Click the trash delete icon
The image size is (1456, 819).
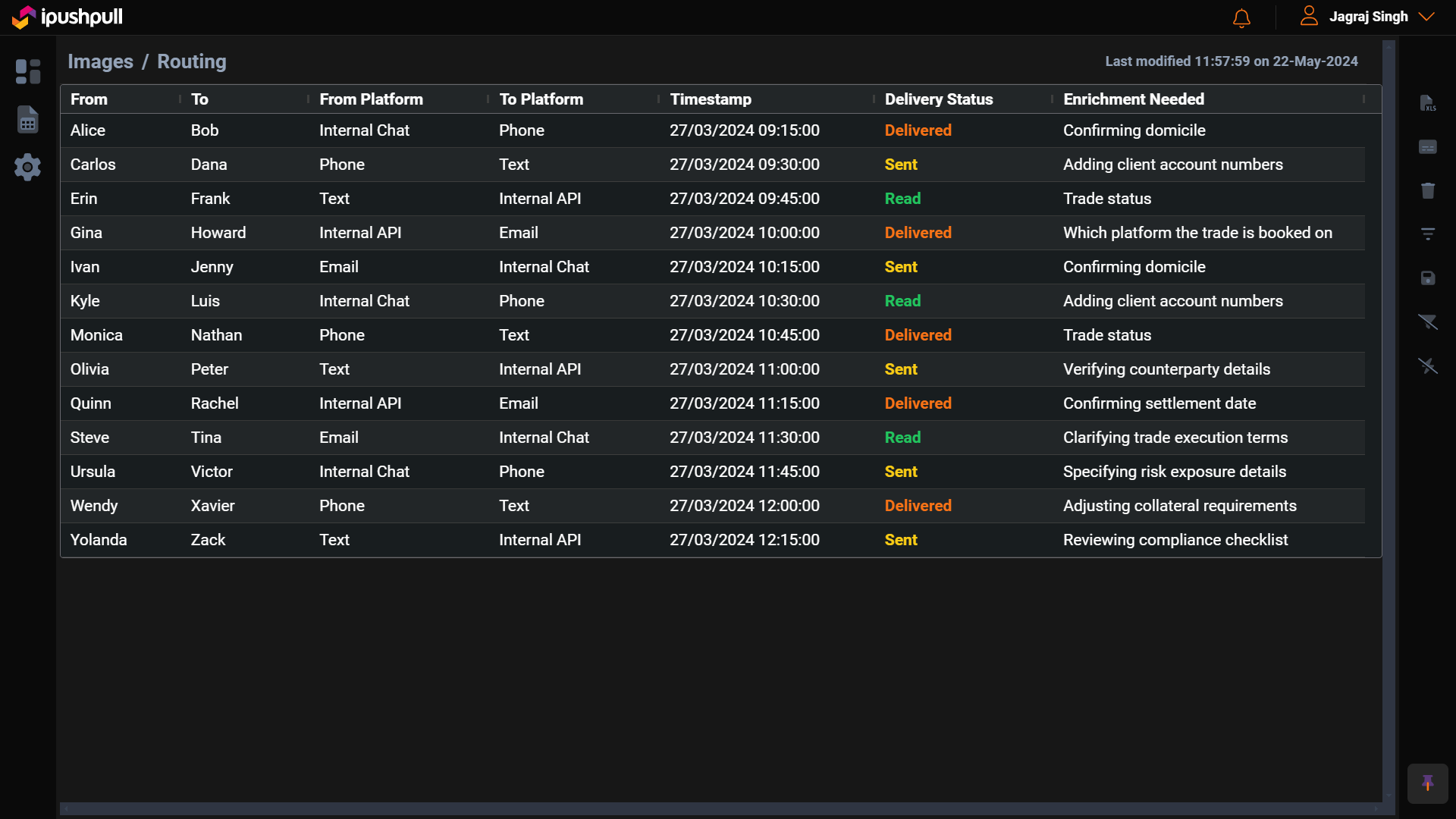(x=1427, y=190)
